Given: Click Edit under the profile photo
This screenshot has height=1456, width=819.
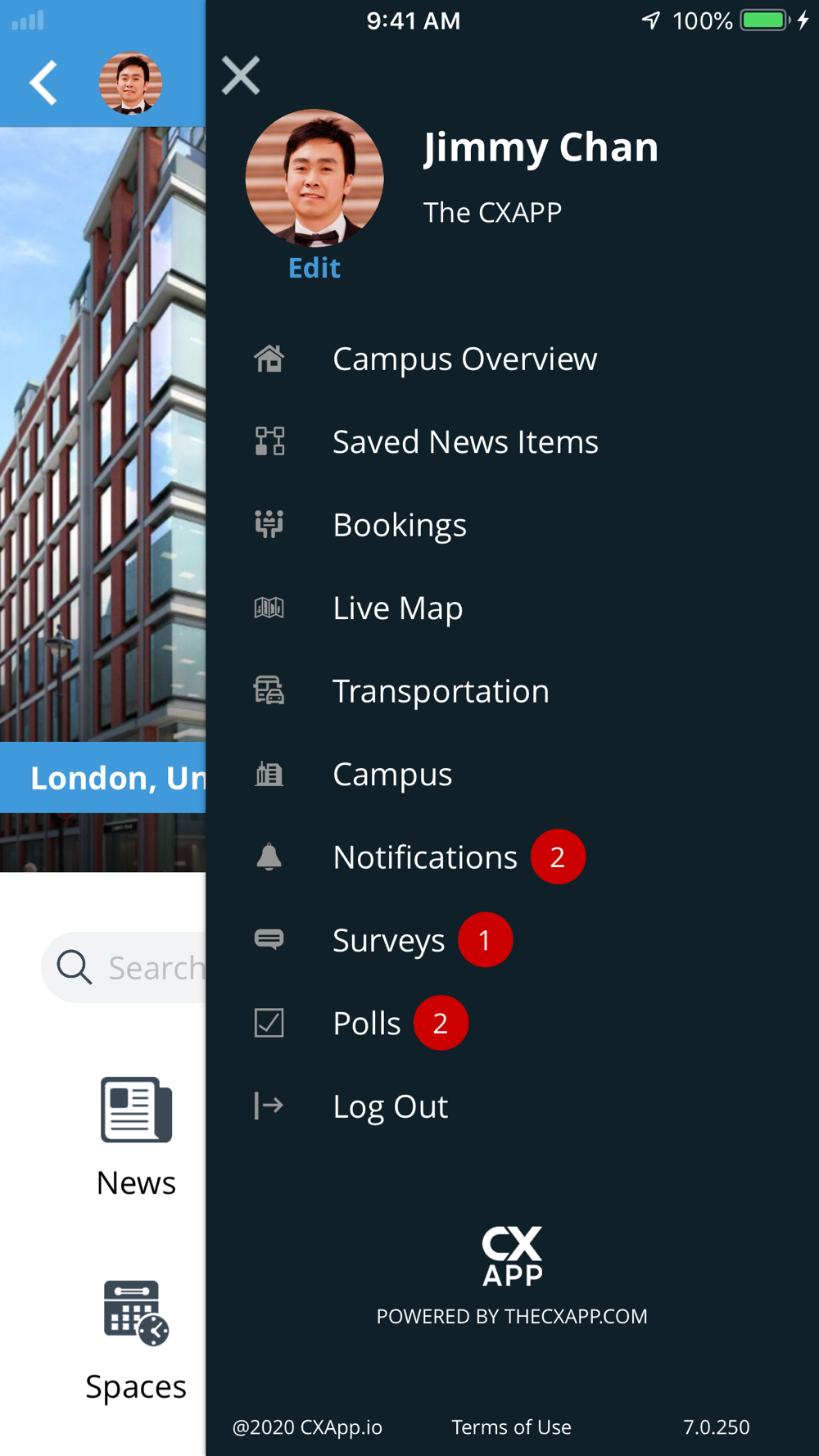Looking at the screenshot, I should pyautogui.click(x=314, y=268).
